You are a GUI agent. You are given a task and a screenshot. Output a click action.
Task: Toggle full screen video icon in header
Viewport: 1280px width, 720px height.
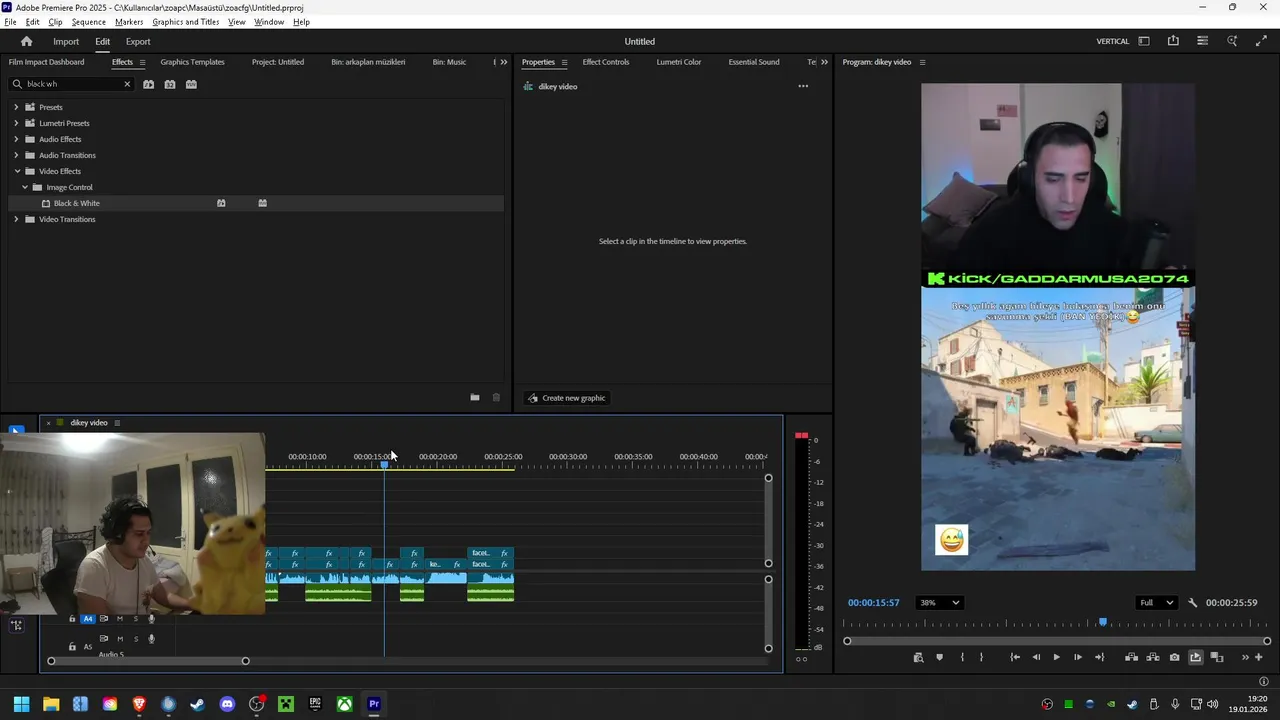[x=1261, y=41]
